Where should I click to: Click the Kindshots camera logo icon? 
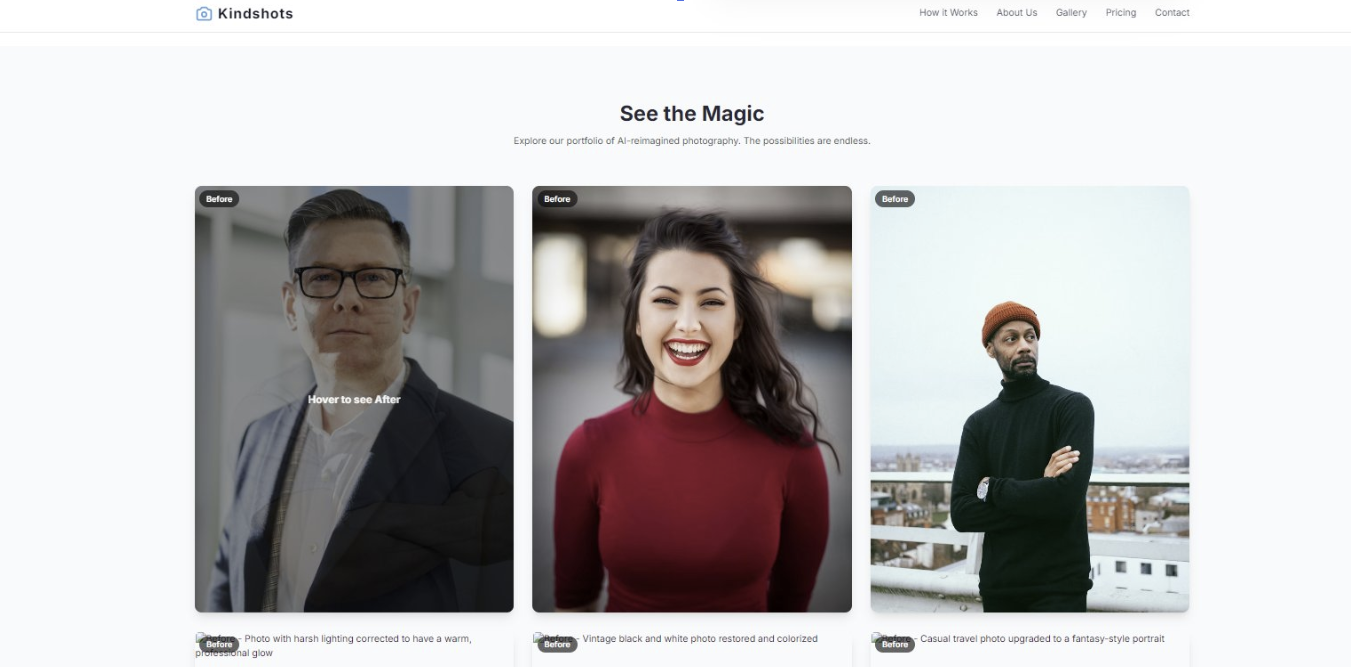(204, 13)
